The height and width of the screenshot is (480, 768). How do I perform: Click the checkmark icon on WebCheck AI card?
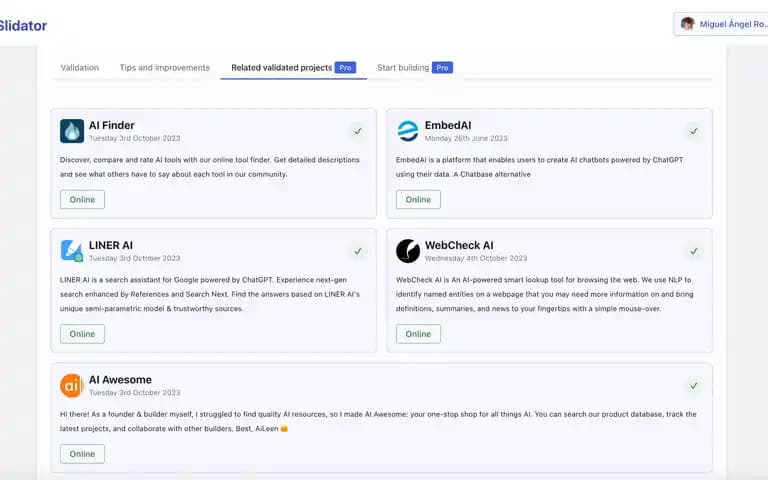click(694, 251)
